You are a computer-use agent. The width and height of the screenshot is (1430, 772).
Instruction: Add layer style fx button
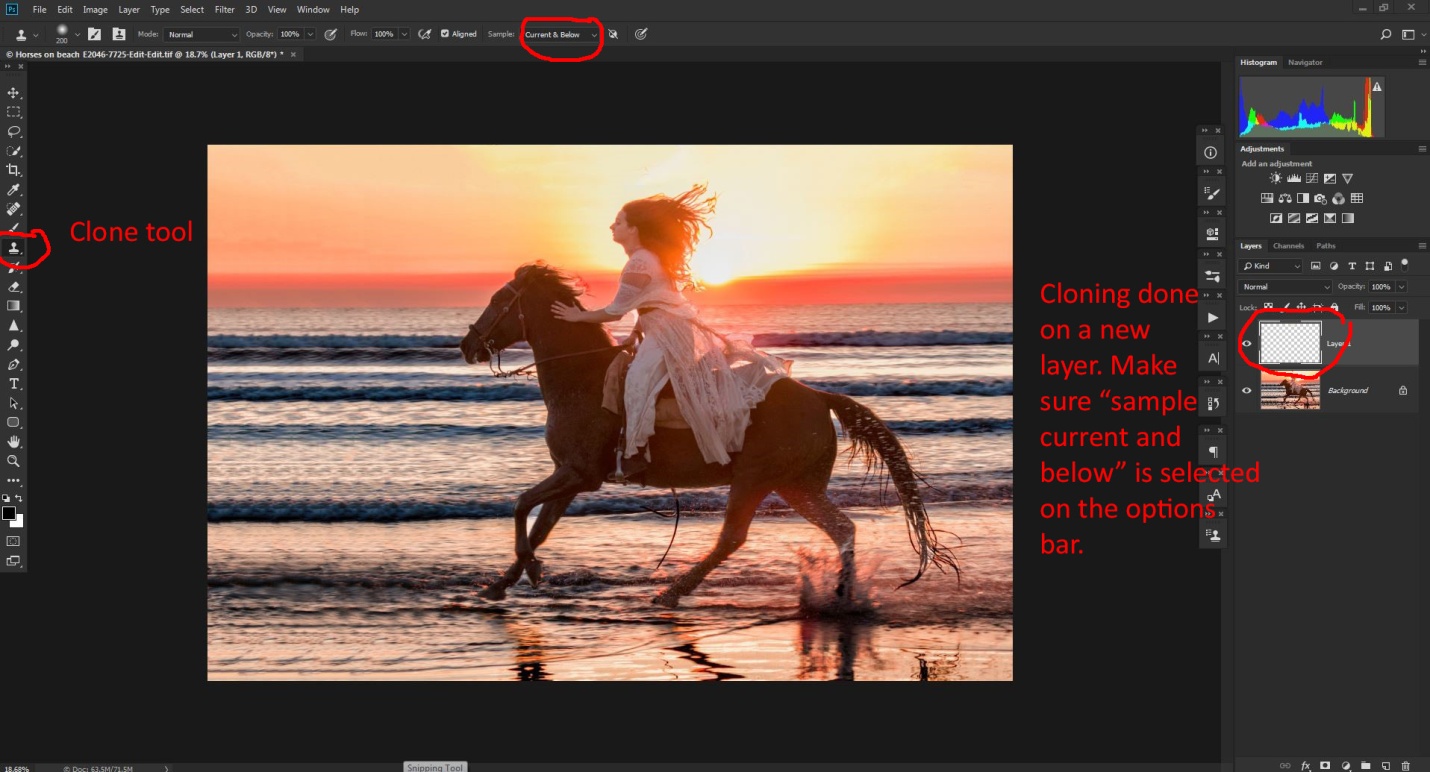click(1305, 765)
